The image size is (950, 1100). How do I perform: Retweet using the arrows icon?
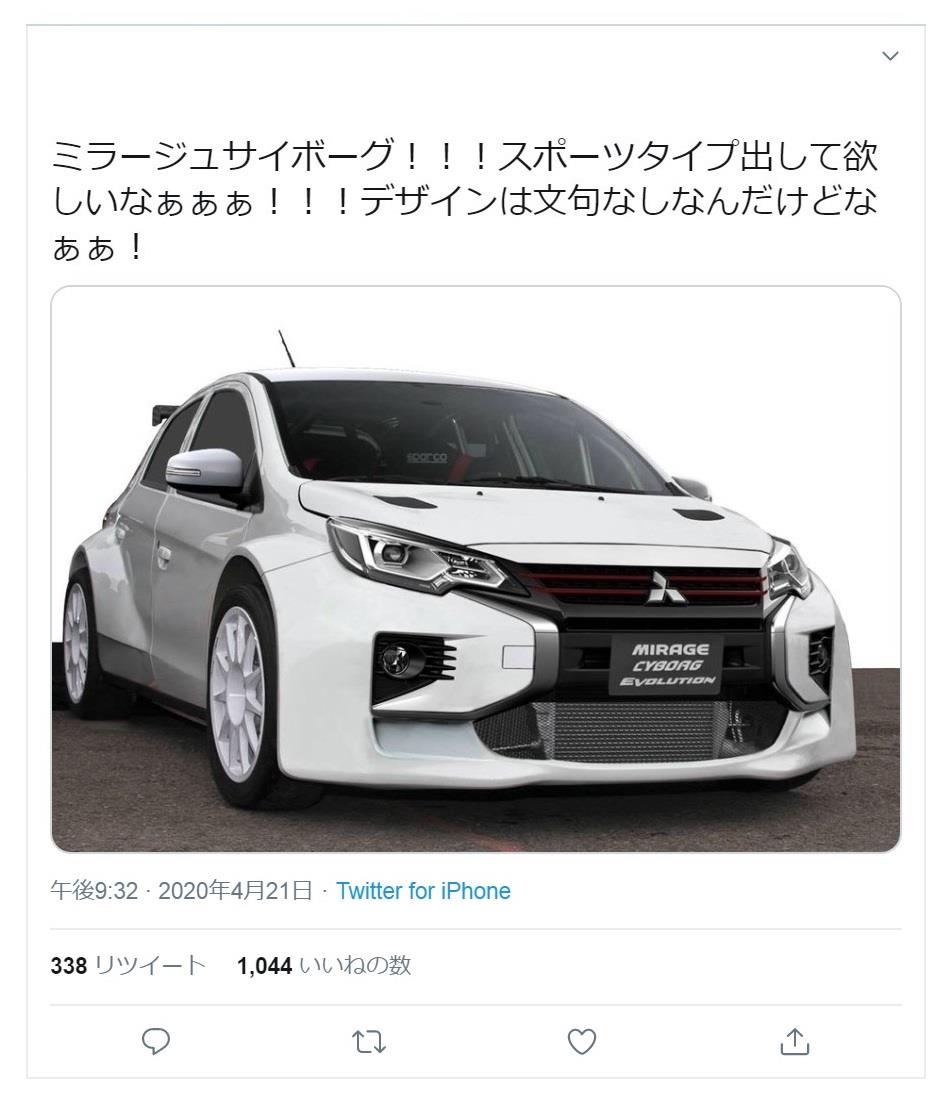368,1042
